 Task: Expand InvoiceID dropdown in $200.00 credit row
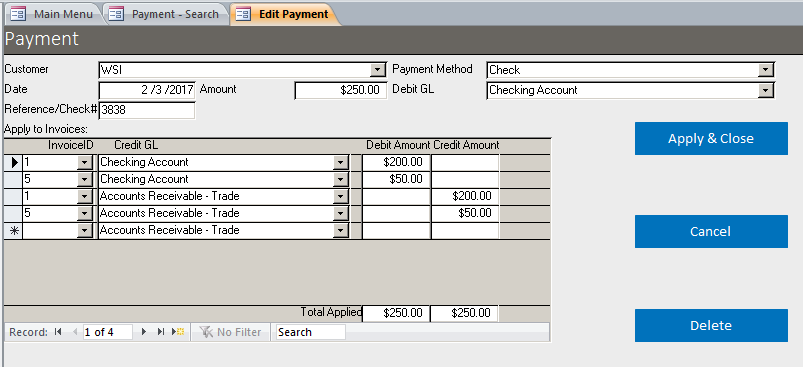coord(84,197)
